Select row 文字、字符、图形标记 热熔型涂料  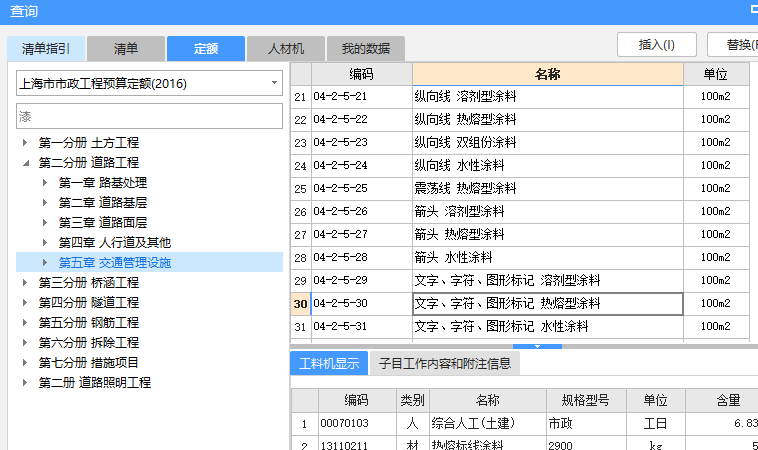(x=548, y=304)
